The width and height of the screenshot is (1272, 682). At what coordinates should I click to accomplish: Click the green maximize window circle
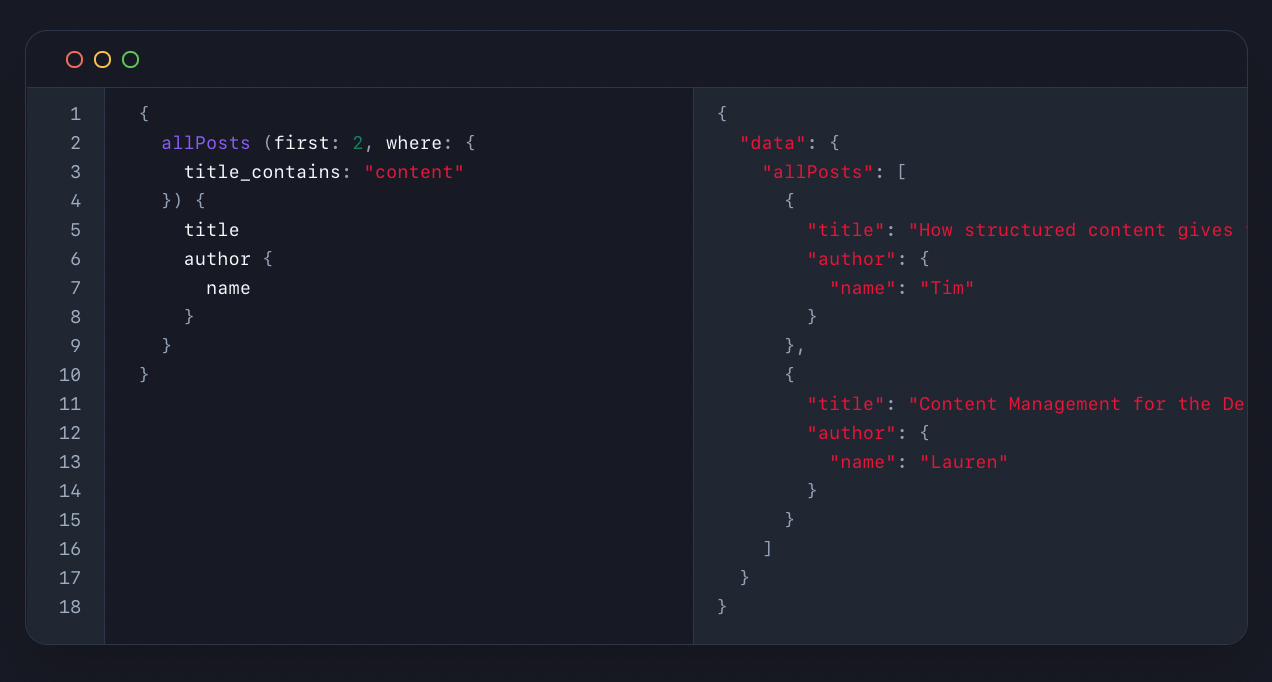pyautogui.click(x=130, y=60)
